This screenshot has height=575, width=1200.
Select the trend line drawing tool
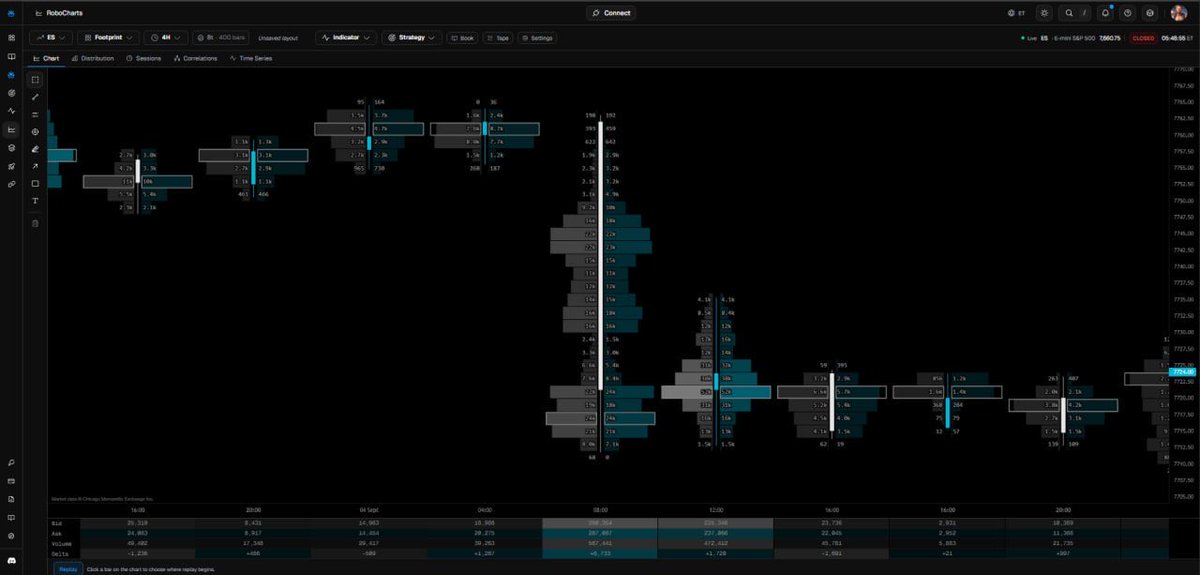35,97
